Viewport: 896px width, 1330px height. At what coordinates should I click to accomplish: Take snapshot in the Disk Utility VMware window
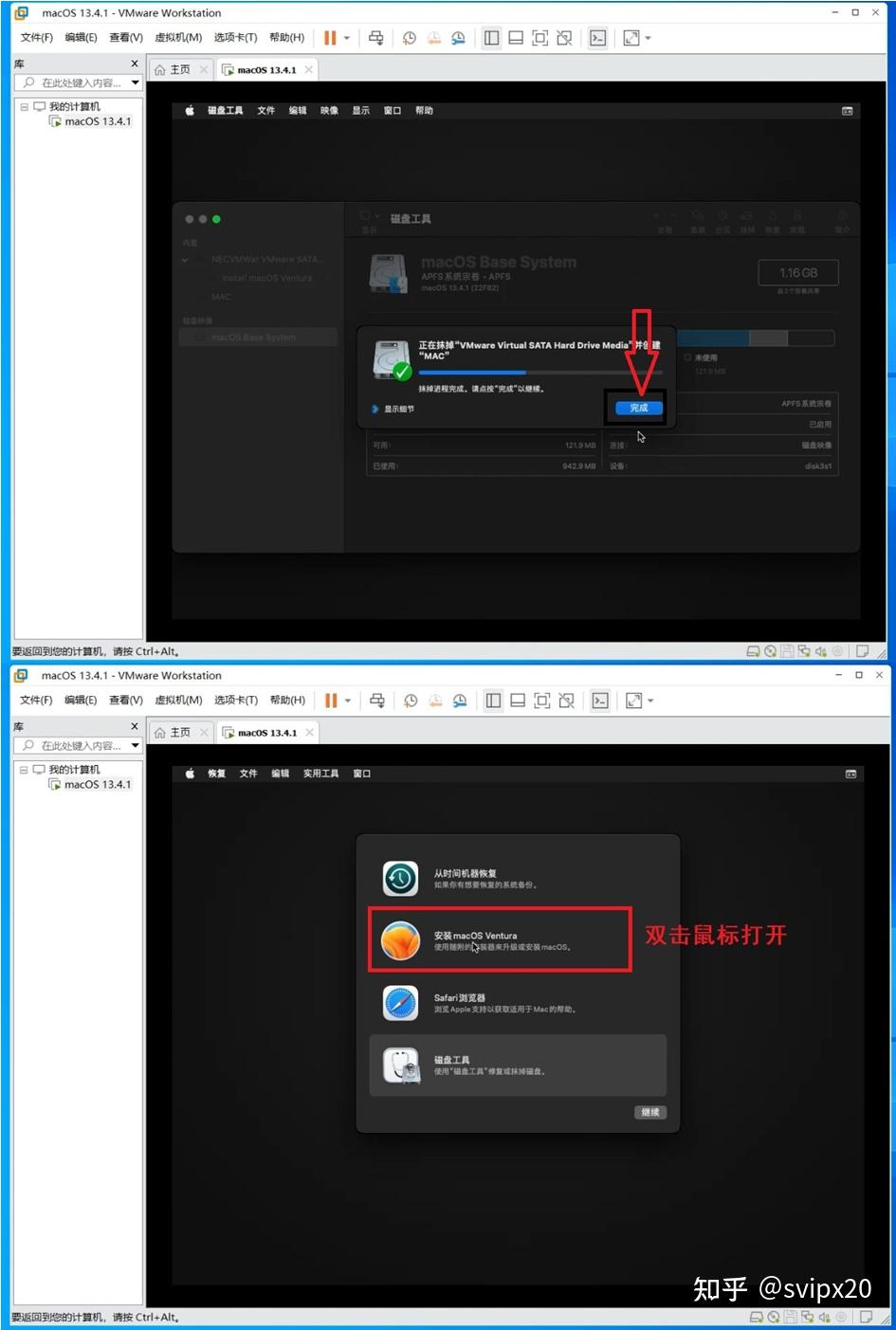coord(410,38)
